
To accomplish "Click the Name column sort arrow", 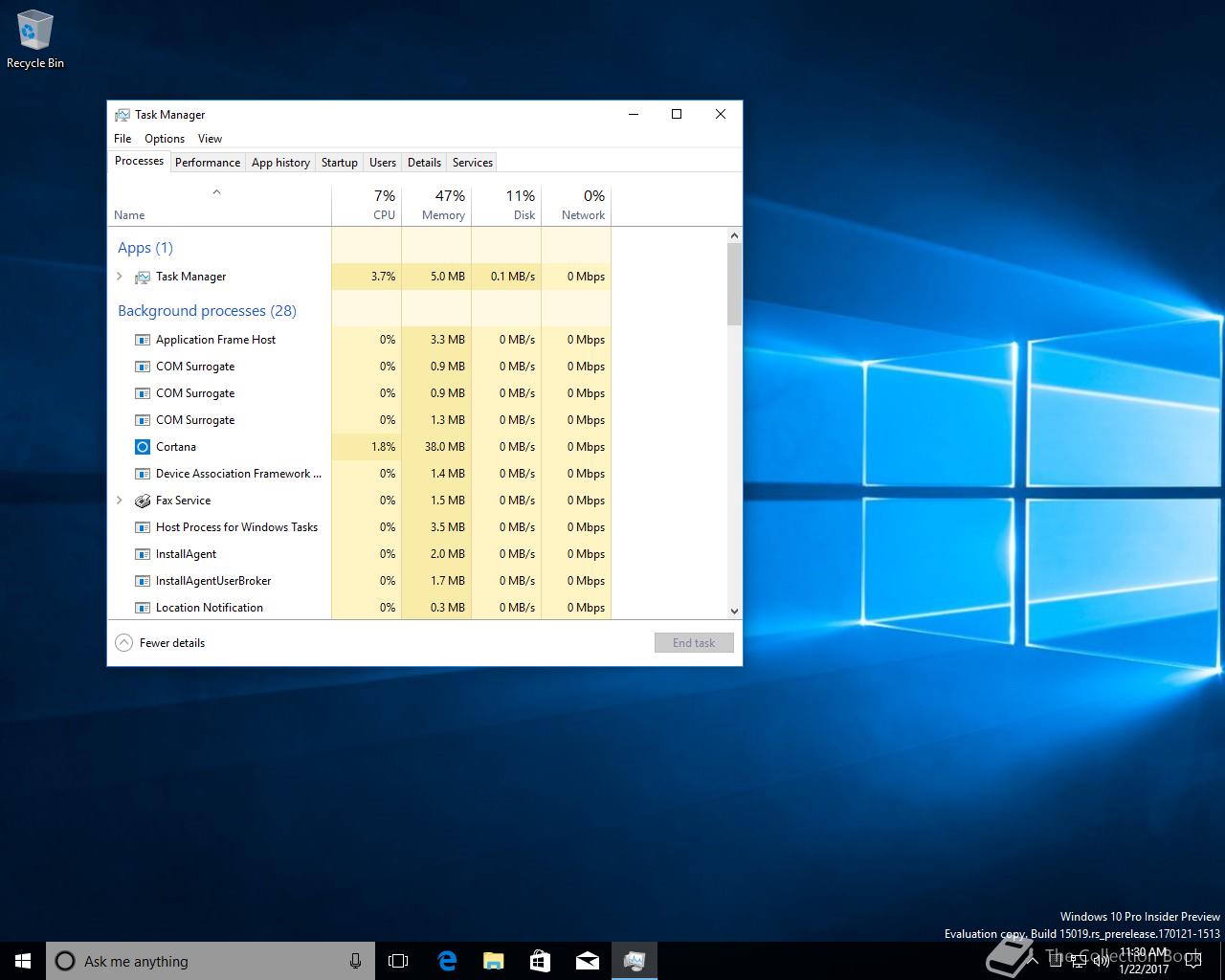I will [x=216, y=192].
